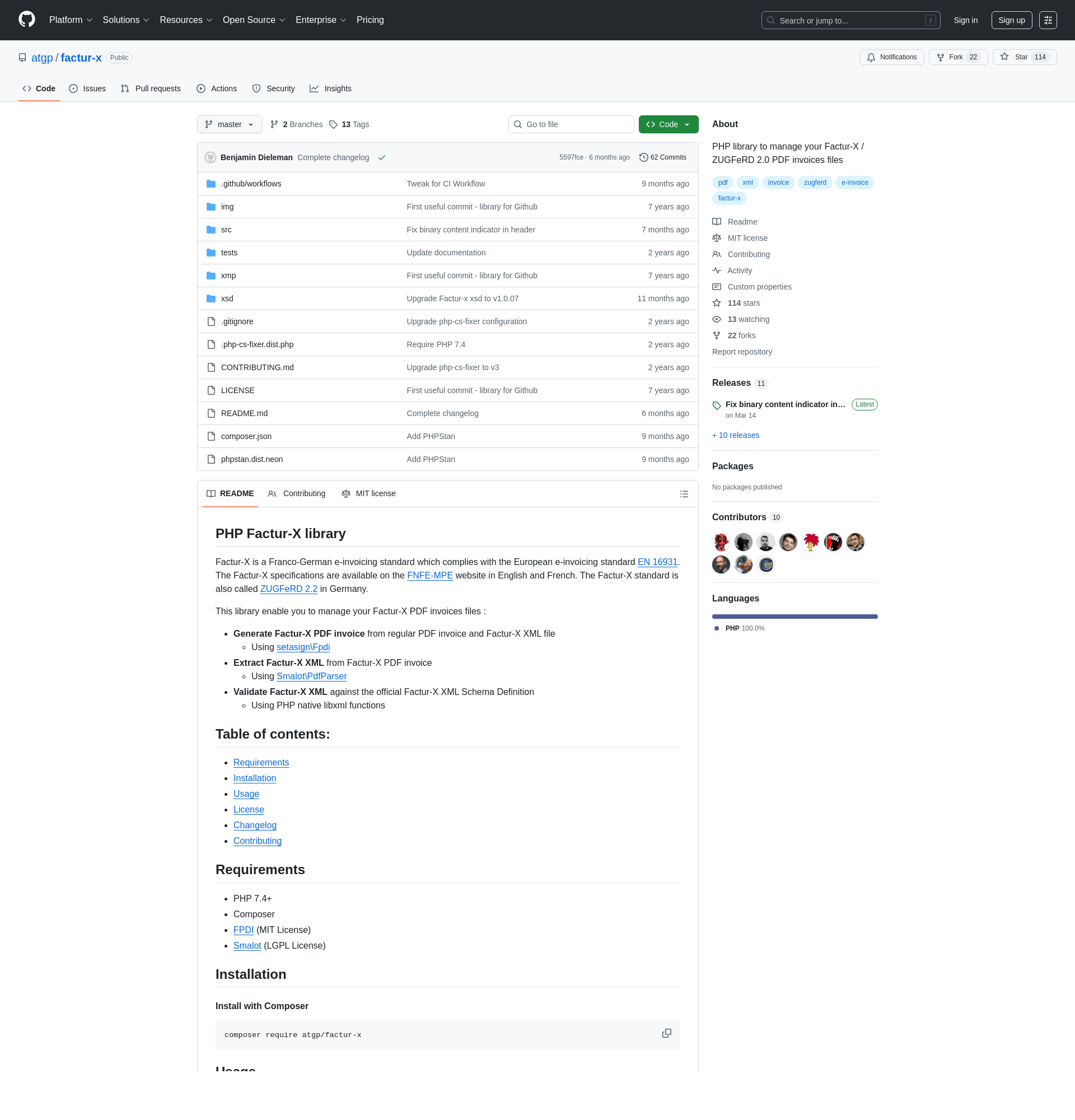Expand the master branch dropdown
Screen dimensions: 1075x1120
click(x=230, y=124)
